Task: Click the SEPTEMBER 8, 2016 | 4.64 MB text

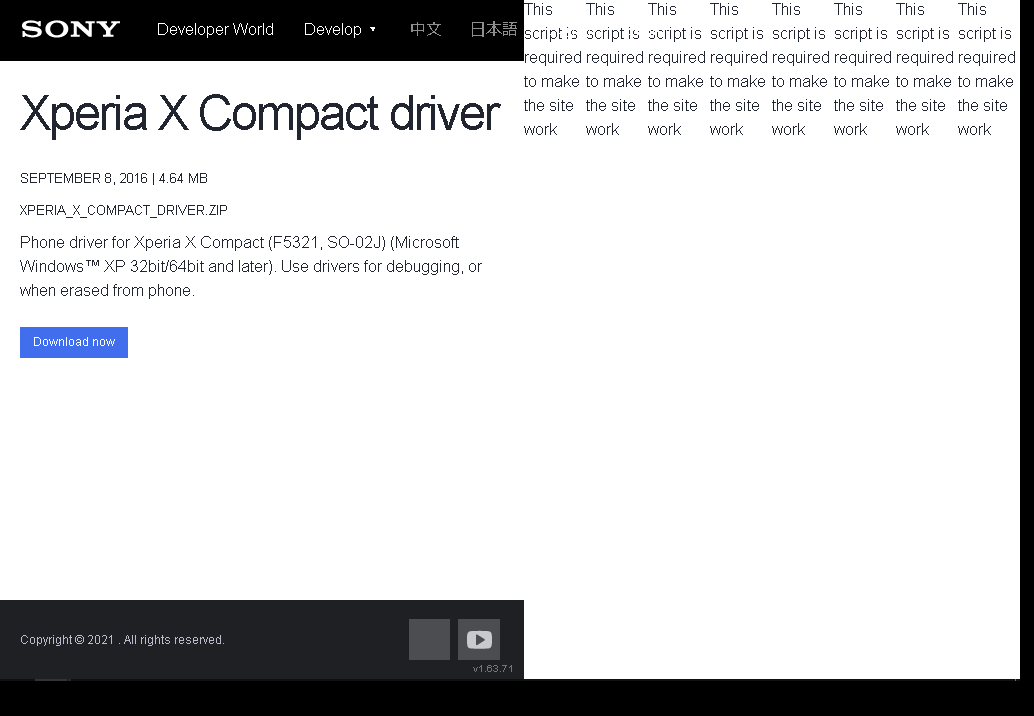Action: (114, 179)
